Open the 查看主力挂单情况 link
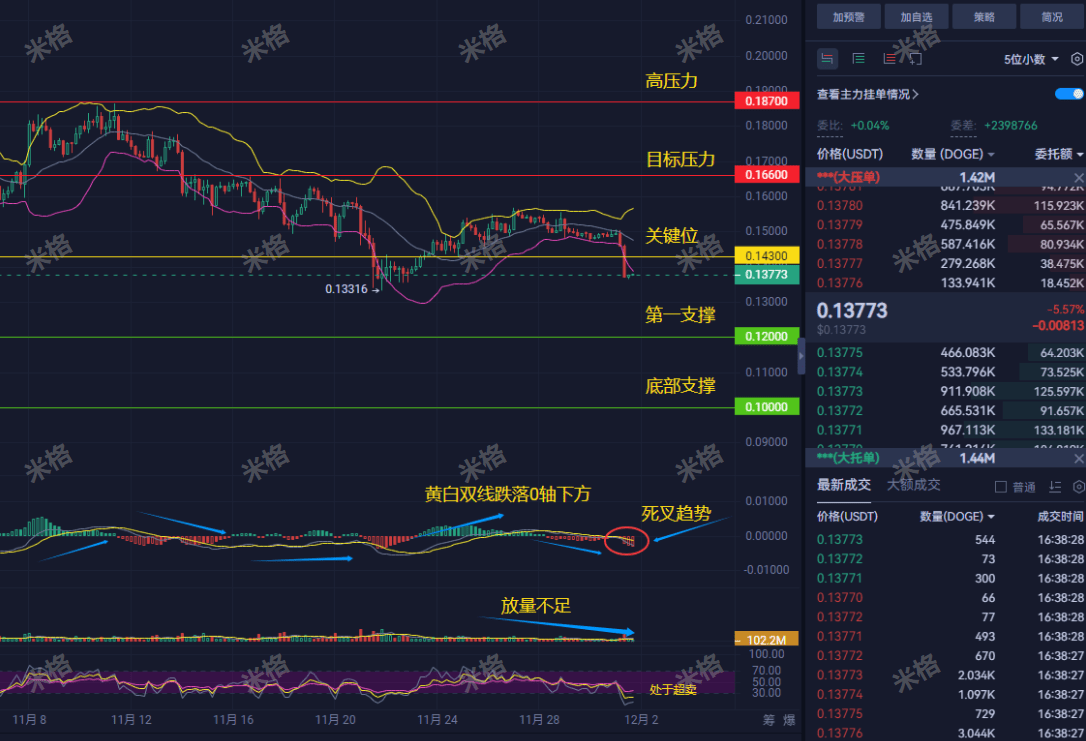Screen dimensions: 1086x741 point(868,94)
